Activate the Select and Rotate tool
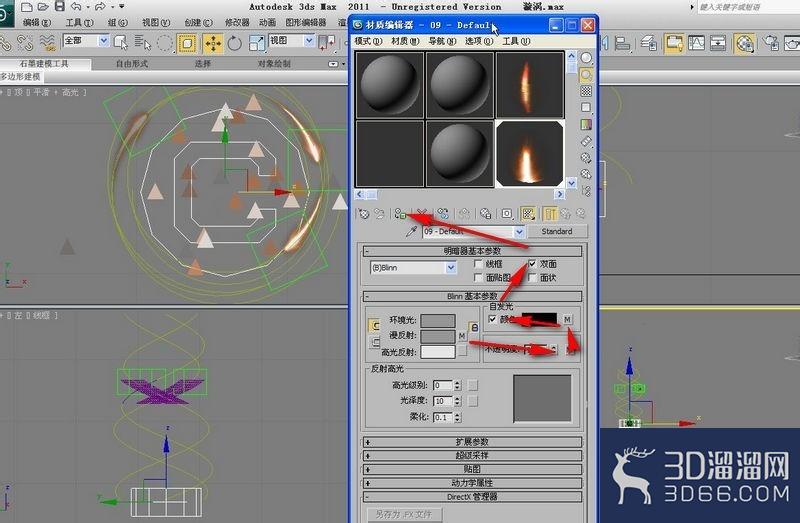Screen dimensions: 800x523 click(234, 43)
